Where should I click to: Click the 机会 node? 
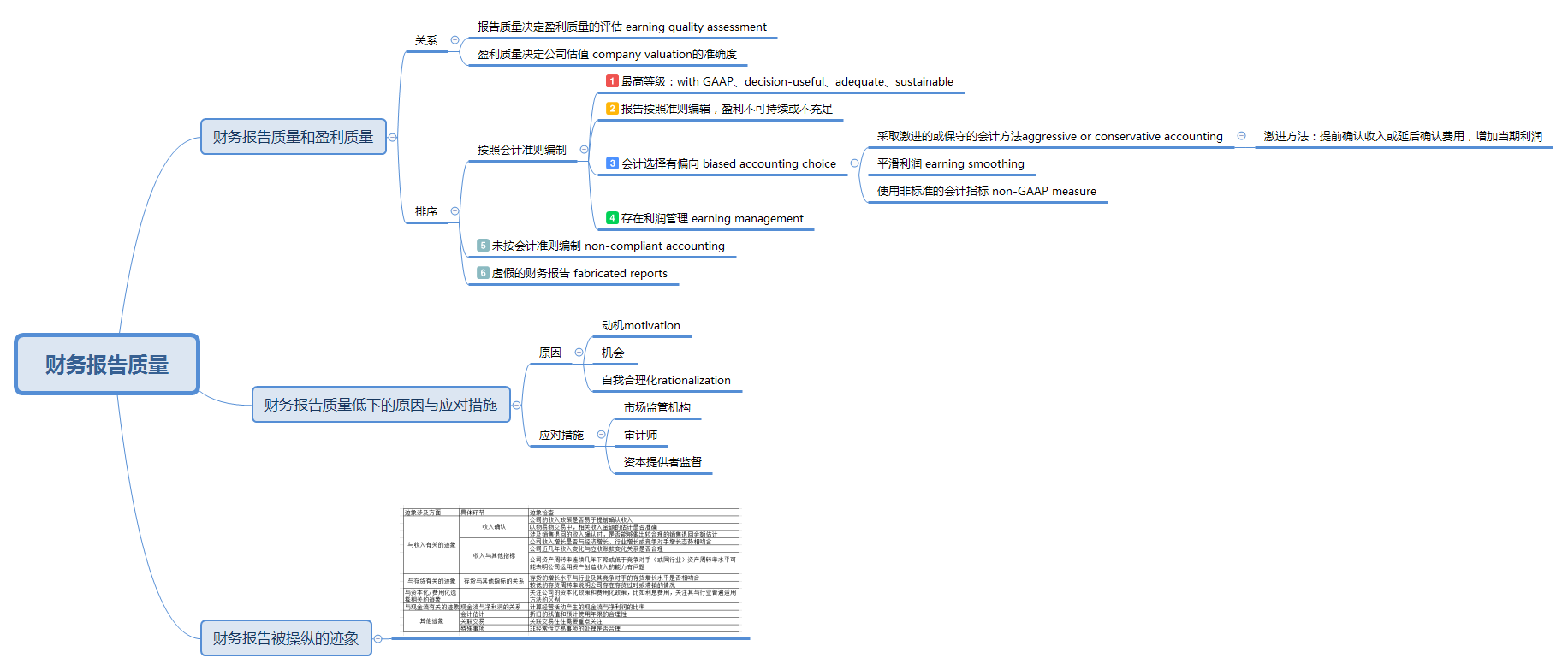(613, 353)
